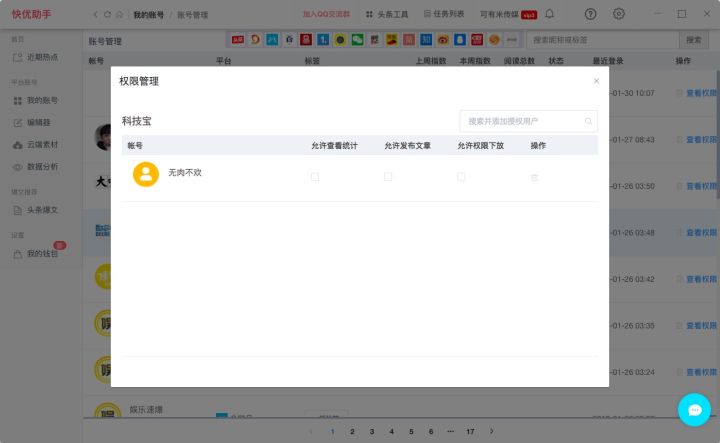Image resolution: width=720 pixels, height=443 pixels.
Task: Open 头条工具 in the top bar
Action: 387,14
